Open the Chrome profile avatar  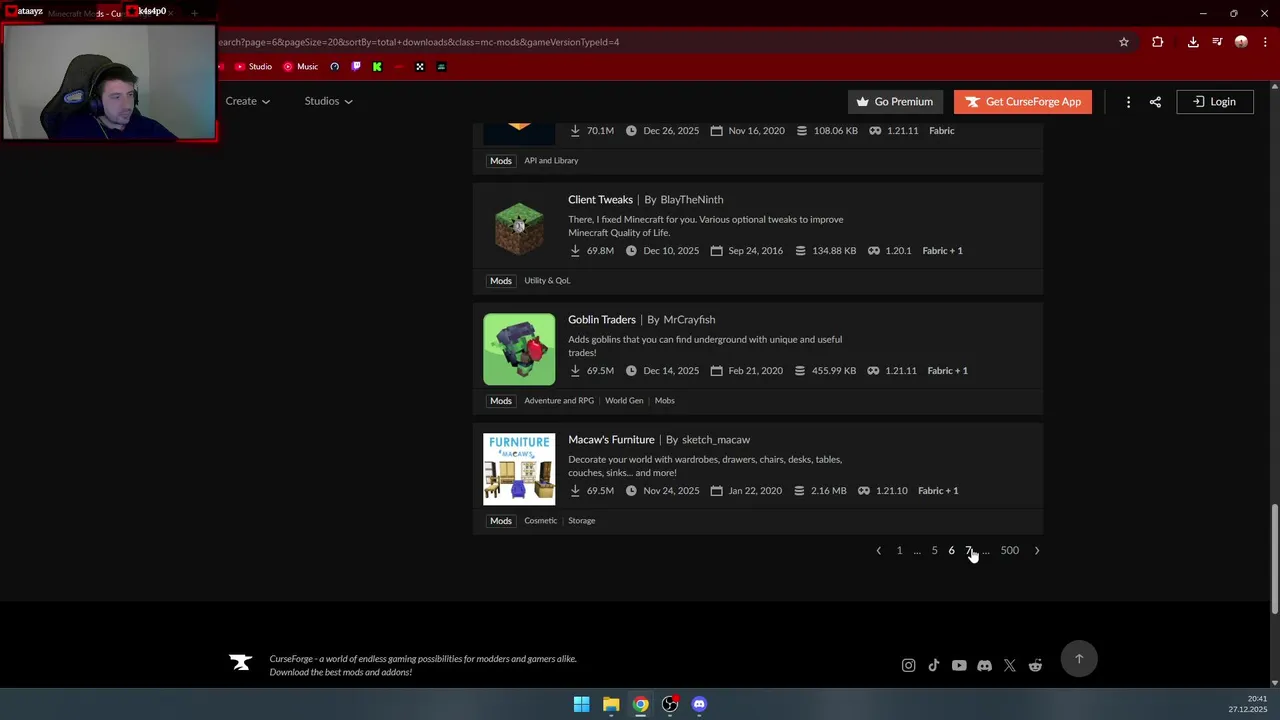[1241, 42]
